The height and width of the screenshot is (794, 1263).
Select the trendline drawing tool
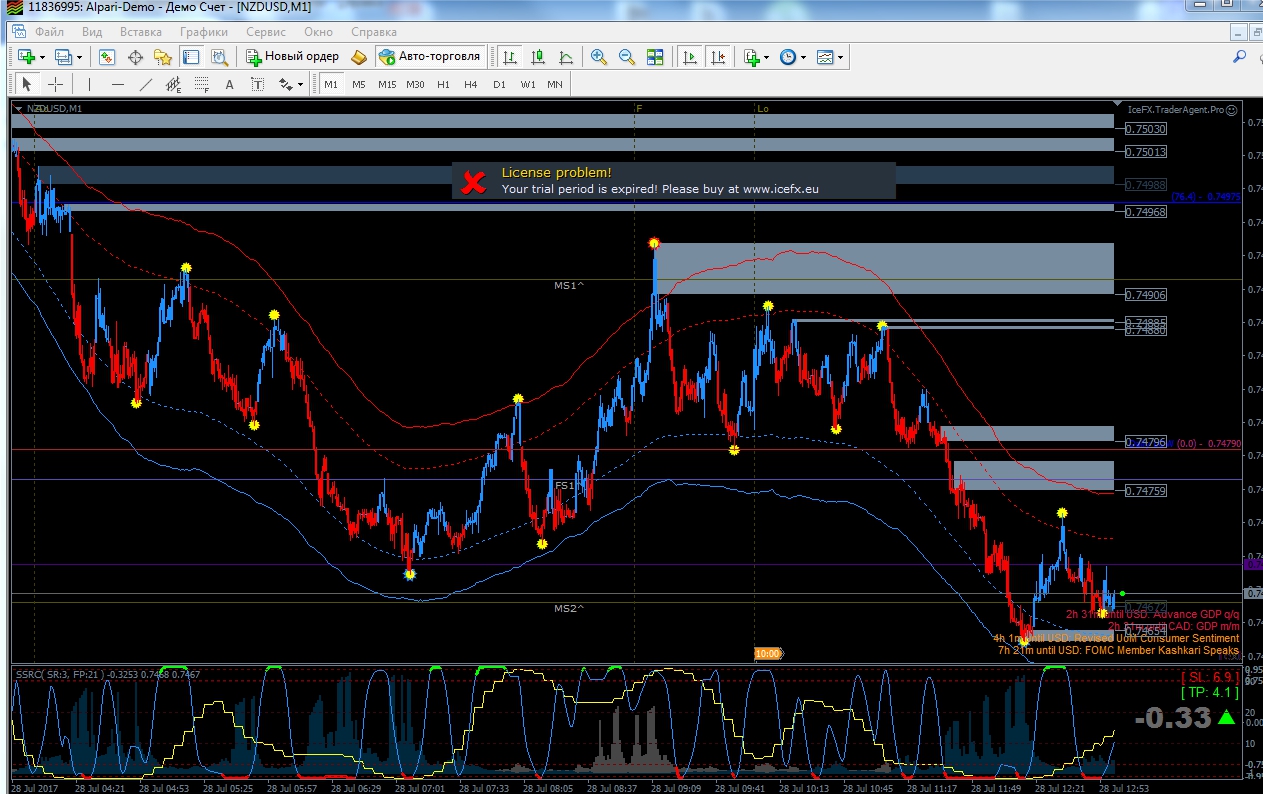coord(146,84)
